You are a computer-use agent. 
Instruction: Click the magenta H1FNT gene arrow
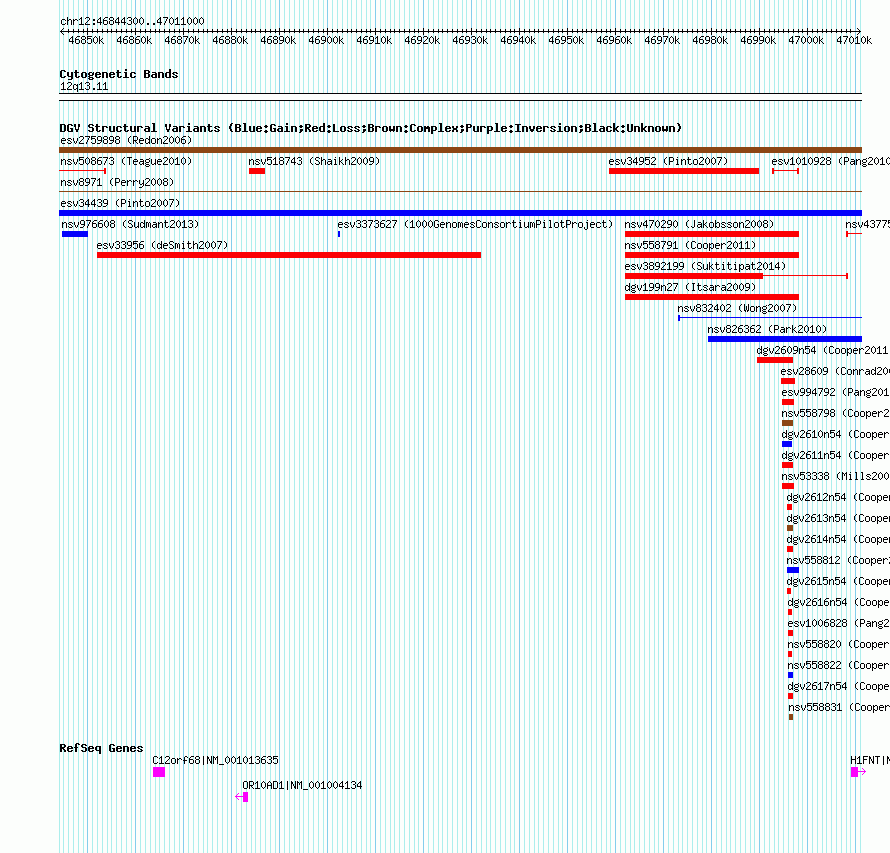[x=858, y=772]
